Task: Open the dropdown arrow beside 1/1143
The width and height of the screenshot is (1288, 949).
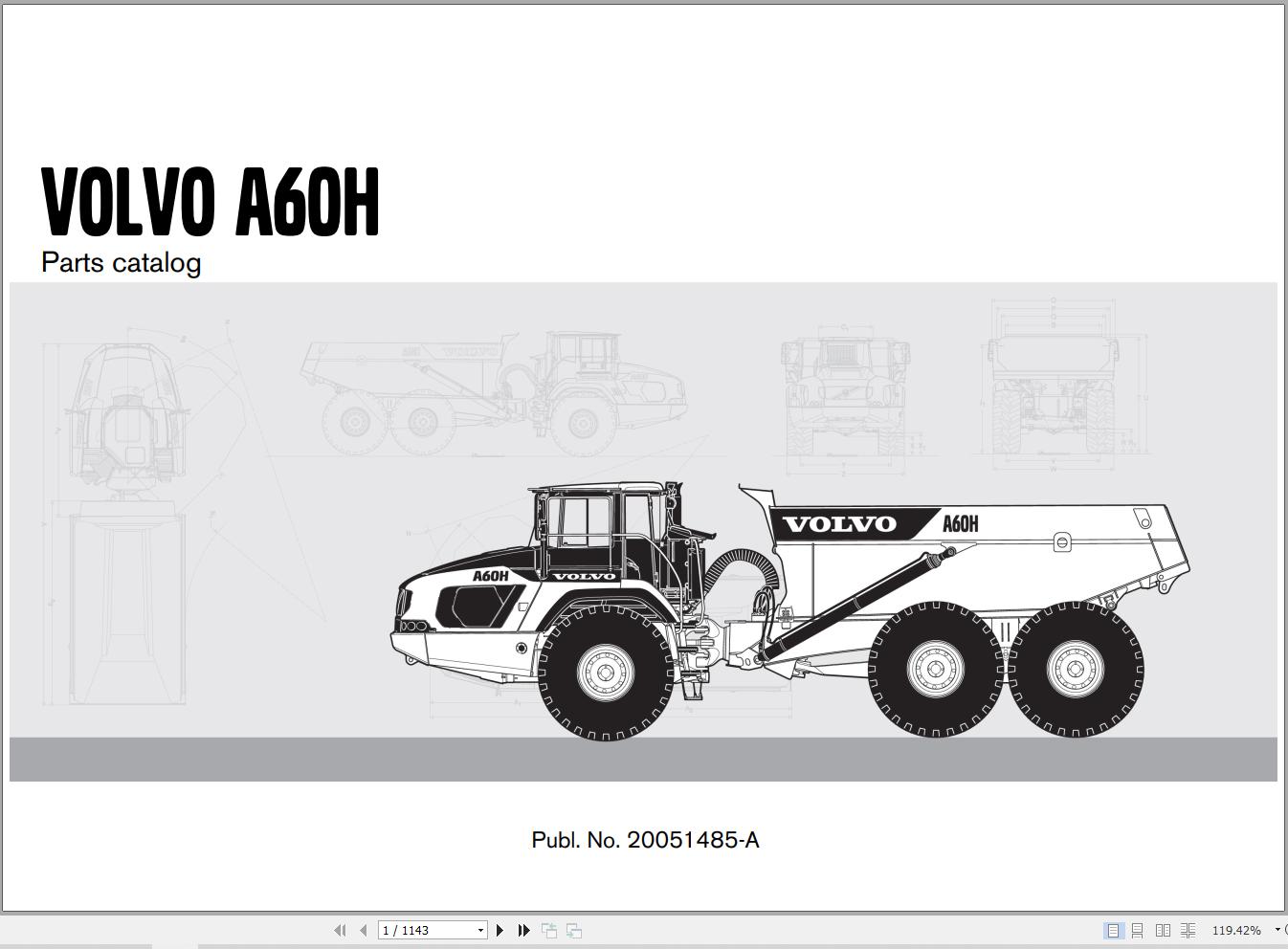Action: (480, 930)
